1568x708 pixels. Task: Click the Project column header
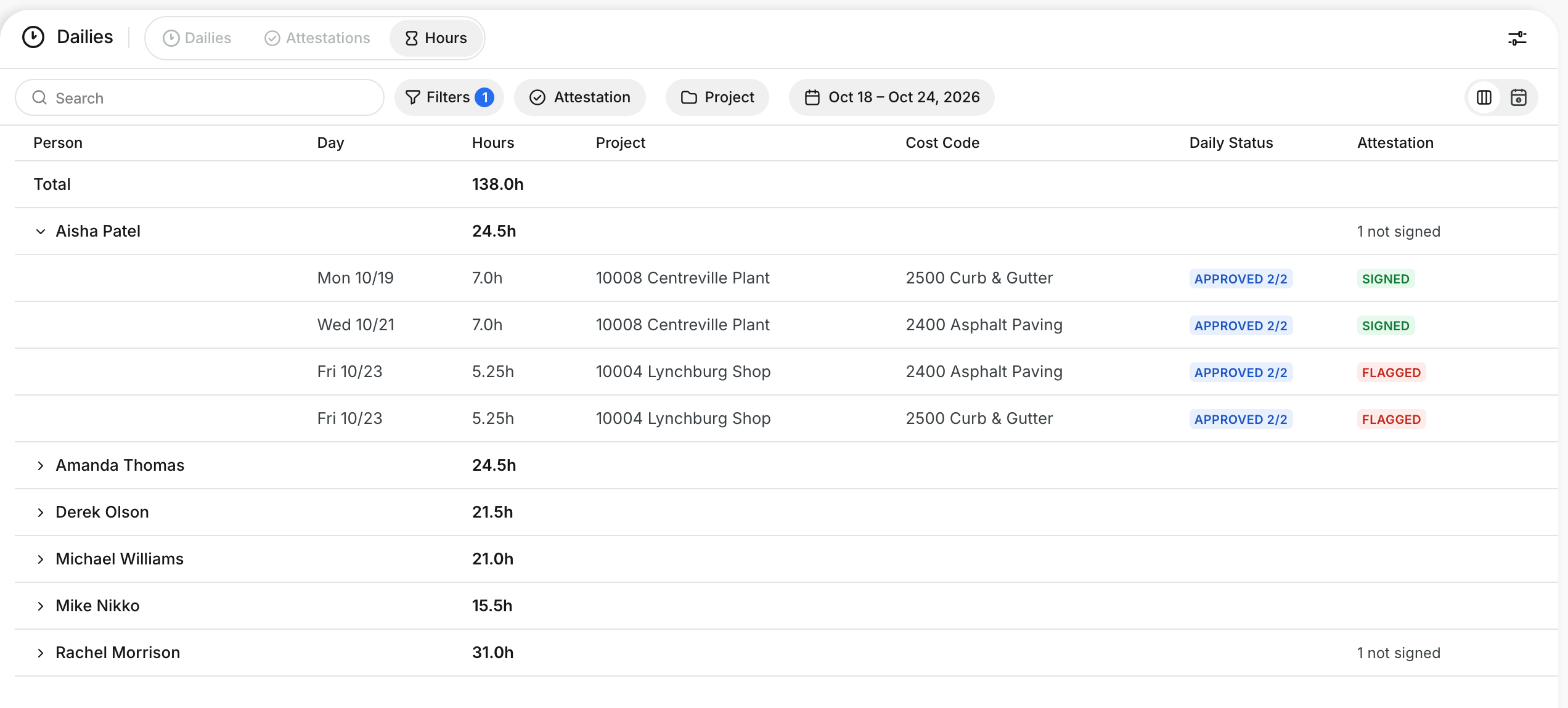coord(620,143)
